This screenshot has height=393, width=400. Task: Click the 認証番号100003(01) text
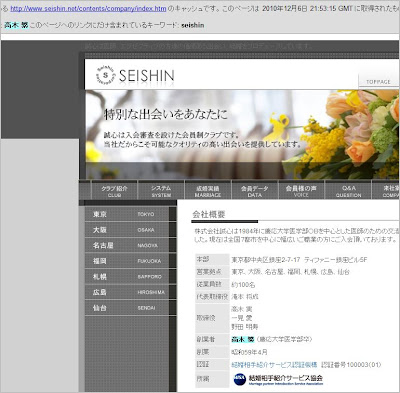point(351,365)
